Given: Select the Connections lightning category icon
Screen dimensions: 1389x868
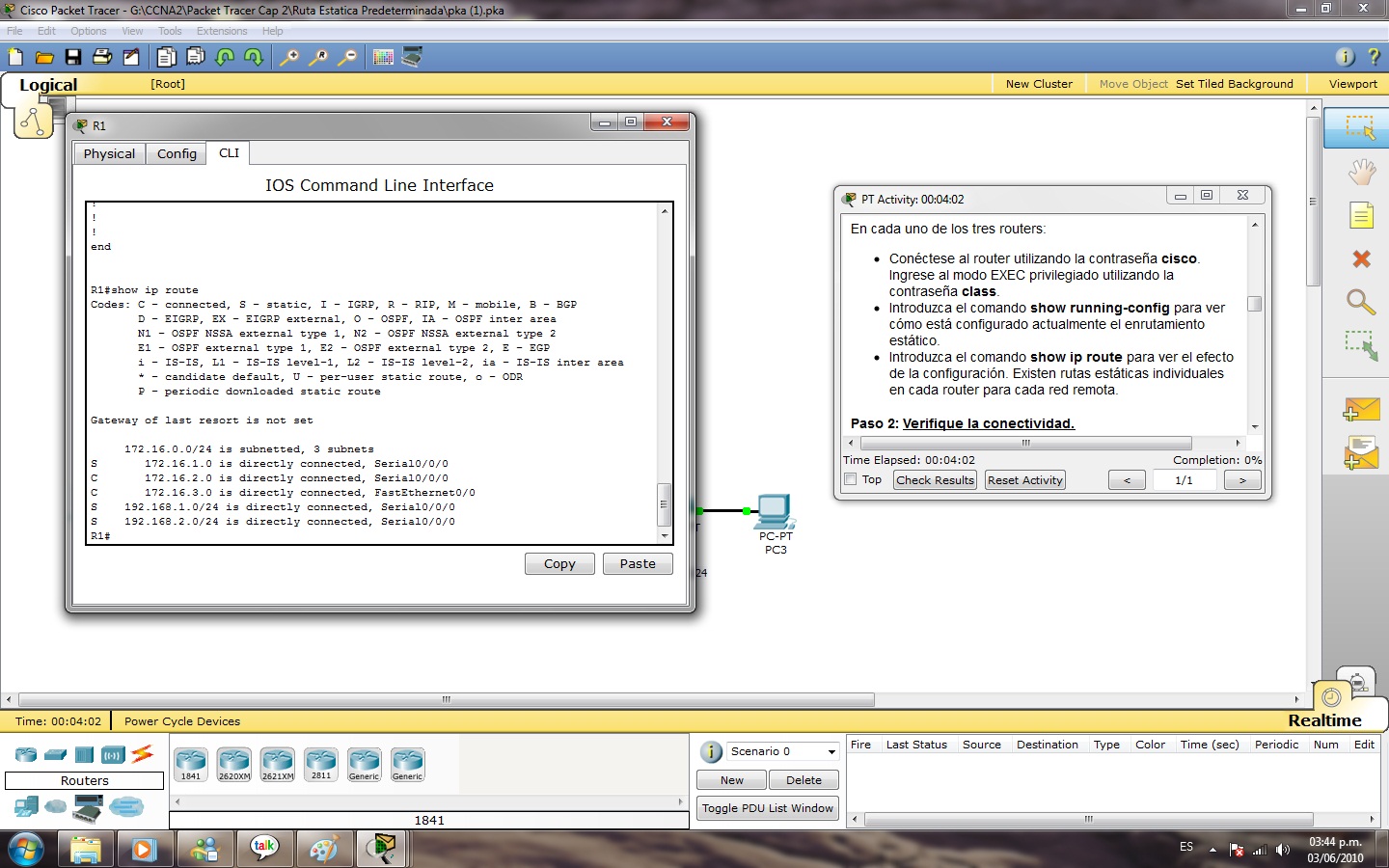Looking at the screenshot, I should point(143,754).
